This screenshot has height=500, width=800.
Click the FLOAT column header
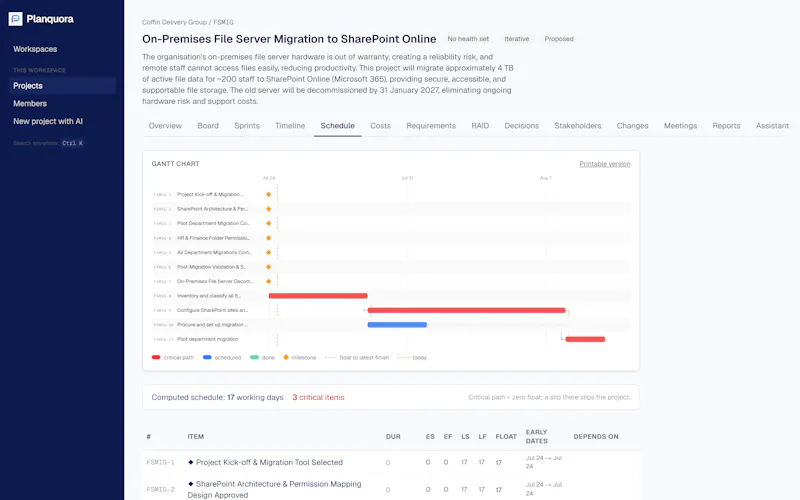click(506, 437)
